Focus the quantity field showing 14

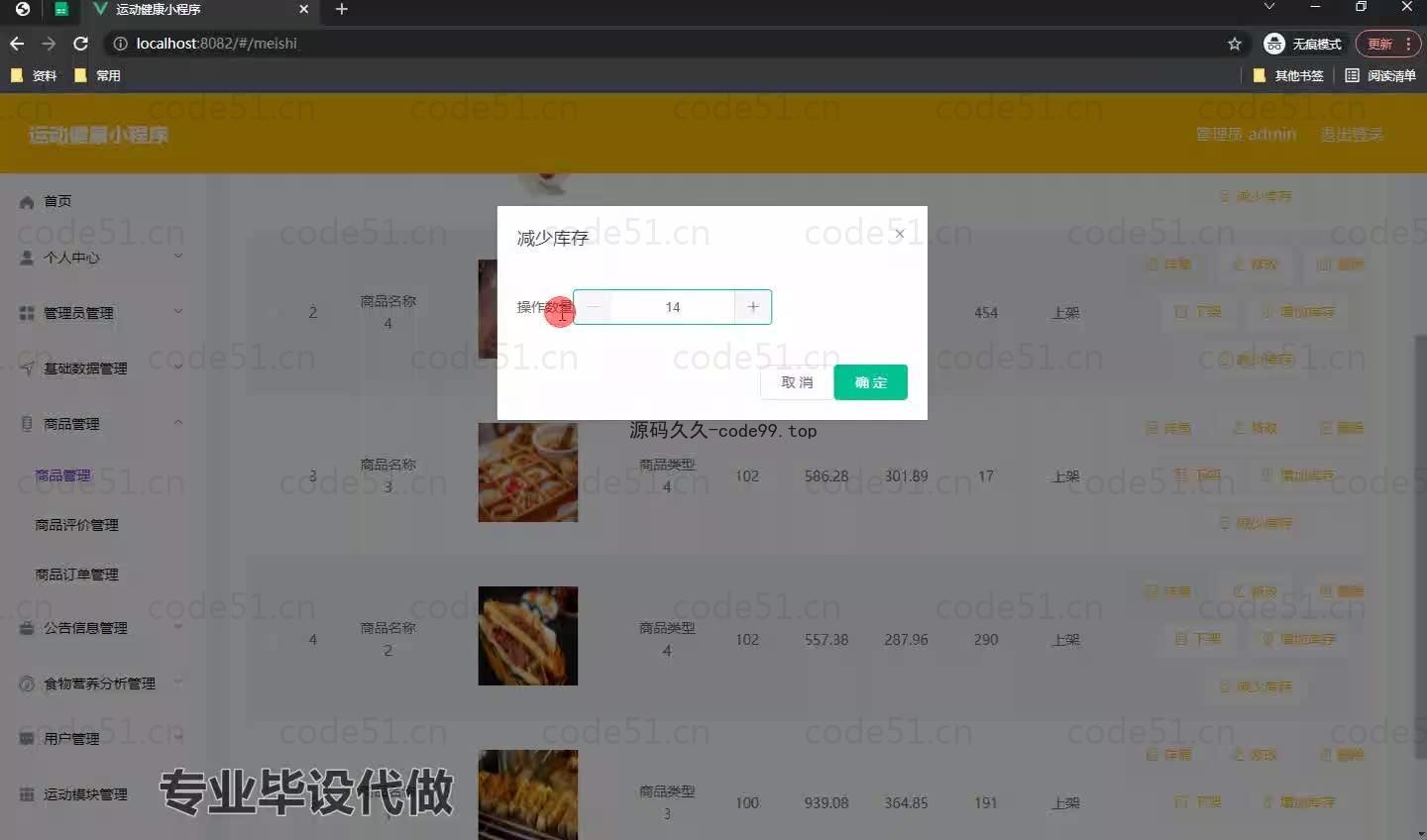tap(673, 307)
